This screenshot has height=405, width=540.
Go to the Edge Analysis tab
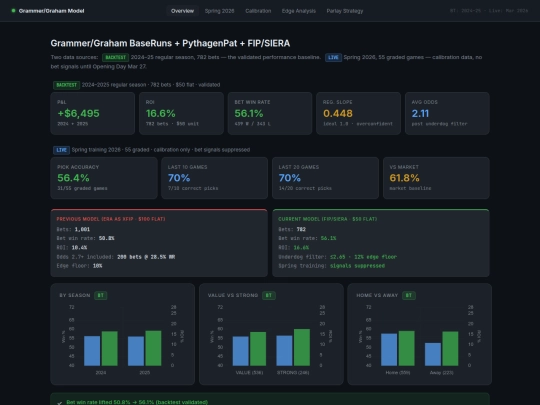coord(299,11)
